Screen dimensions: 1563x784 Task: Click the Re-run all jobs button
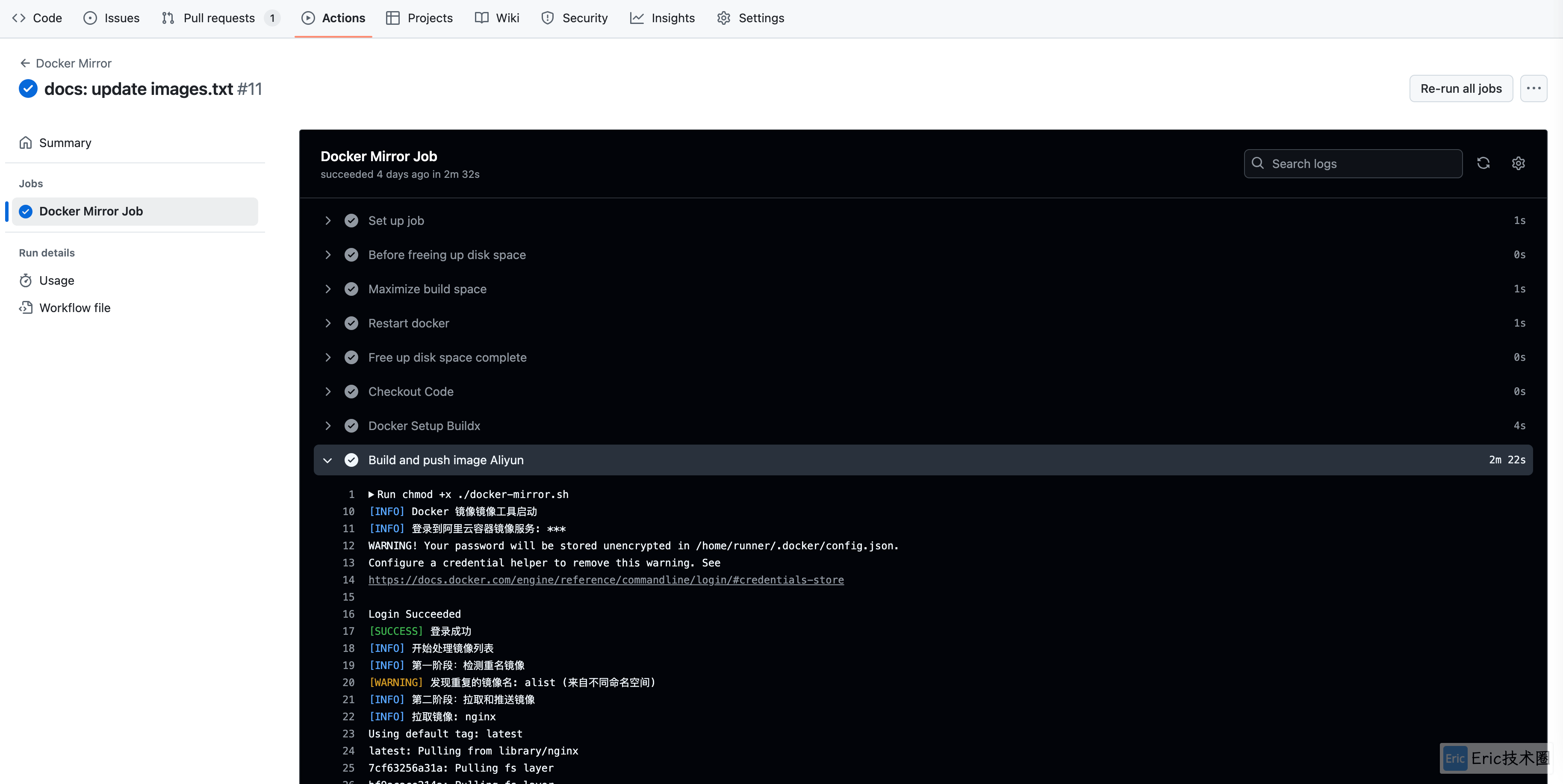point(1460,88)
